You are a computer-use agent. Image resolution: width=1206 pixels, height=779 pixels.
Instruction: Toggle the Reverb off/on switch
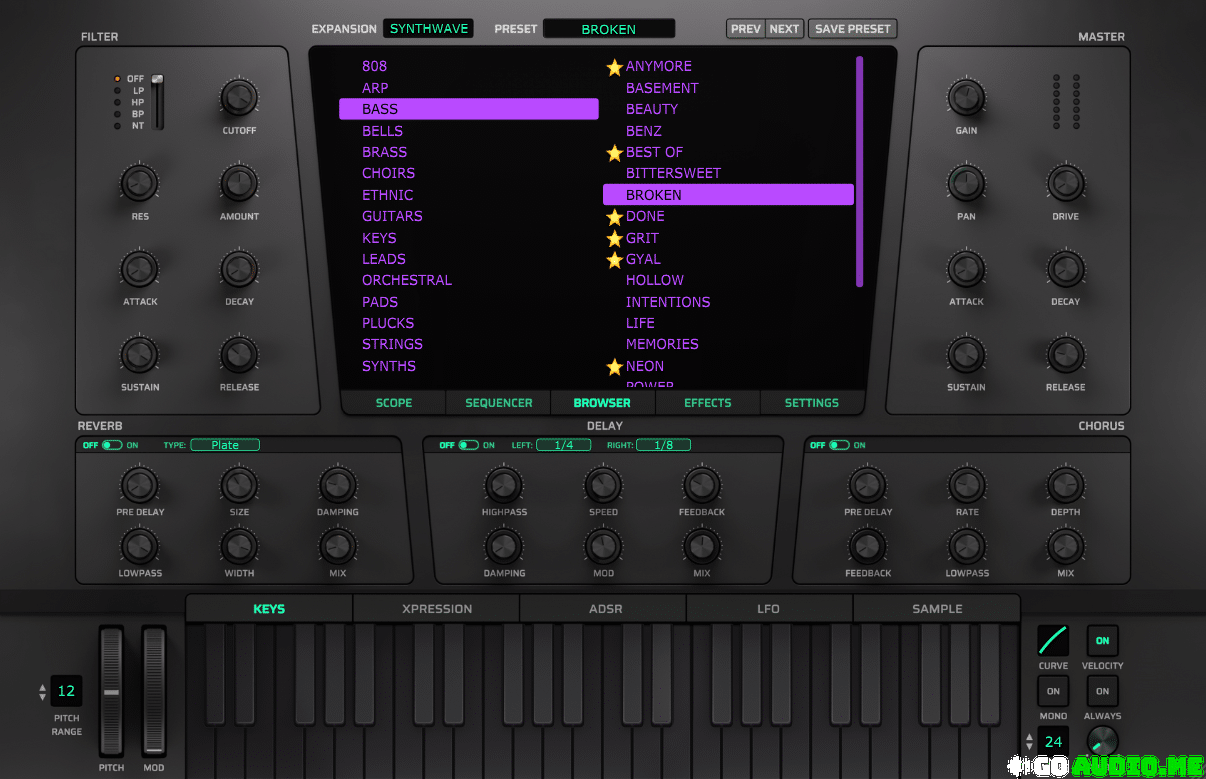(110, 445)
